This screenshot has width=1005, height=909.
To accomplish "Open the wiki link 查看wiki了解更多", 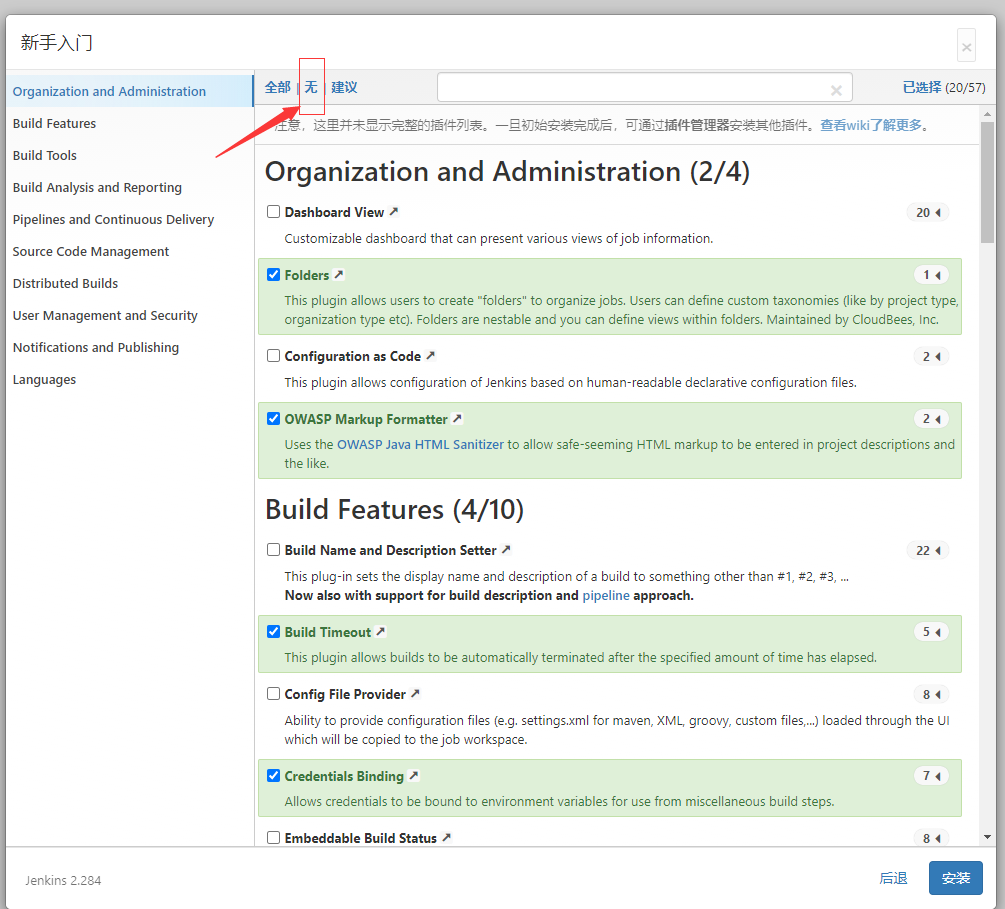I will (x=871, y=125).
